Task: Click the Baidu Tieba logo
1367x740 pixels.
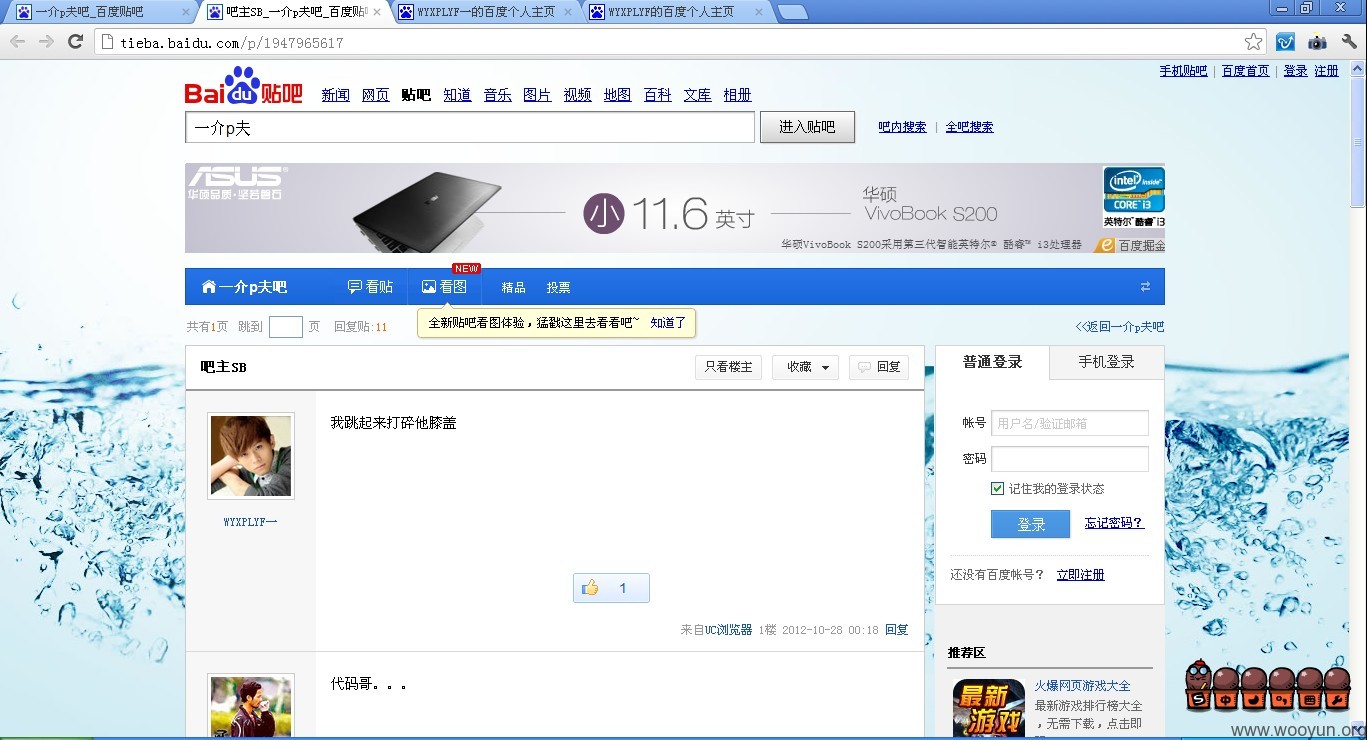Action: (243, 87)
